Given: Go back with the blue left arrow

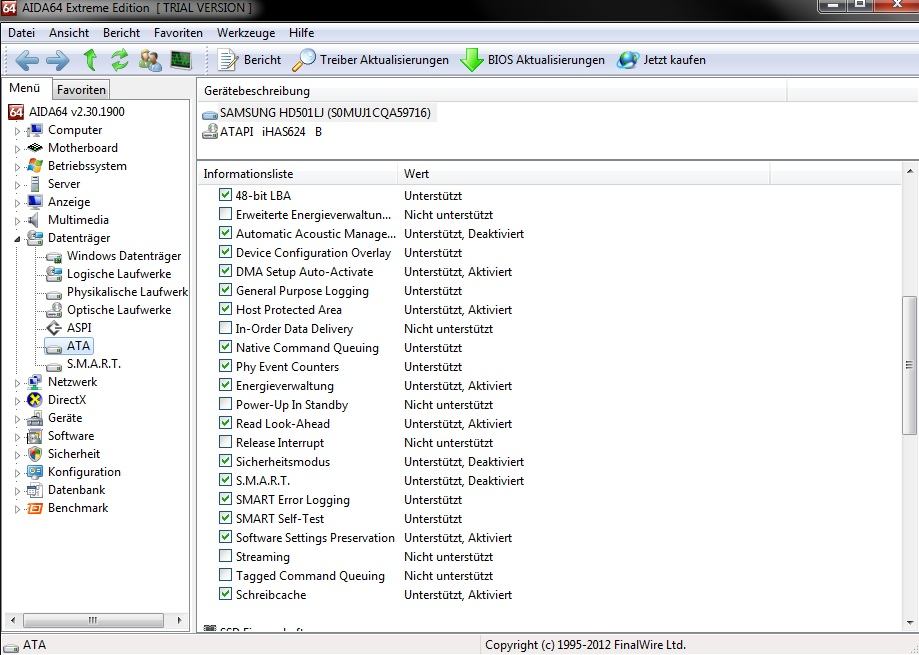Looking at the screenshot, I should tap(27, 60).
